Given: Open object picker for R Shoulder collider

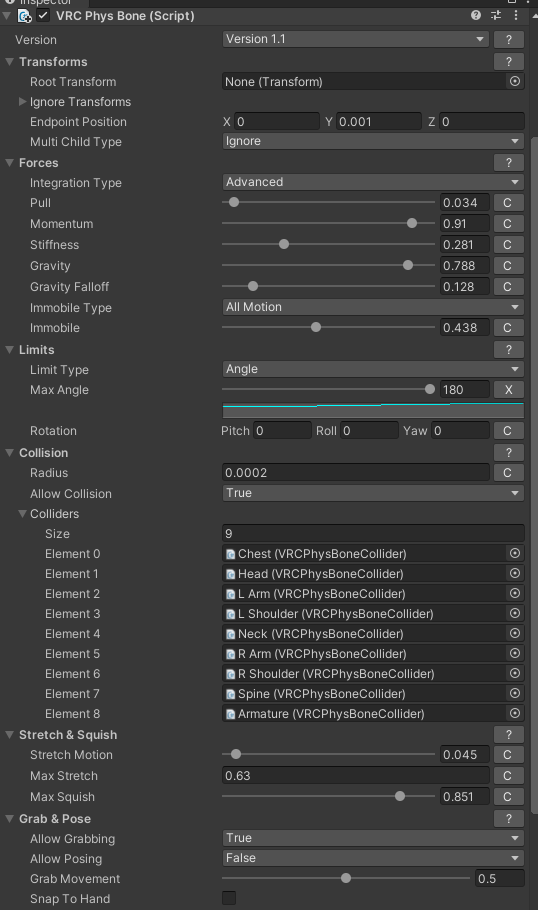Looking at the screenshot, I should click(x=515, y=673).
